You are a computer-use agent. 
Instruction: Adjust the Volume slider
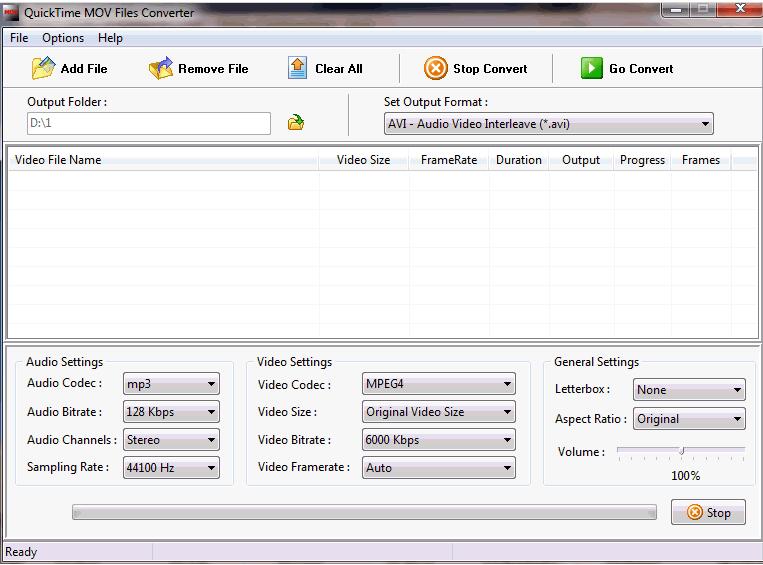point(681,451)
